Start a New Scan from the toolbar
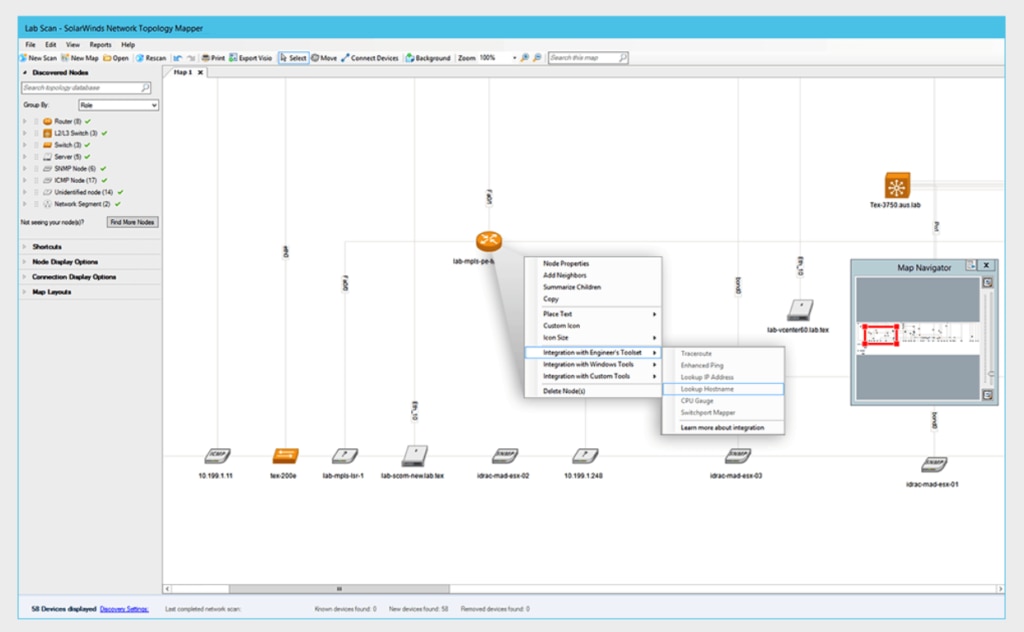 [39, 58]
